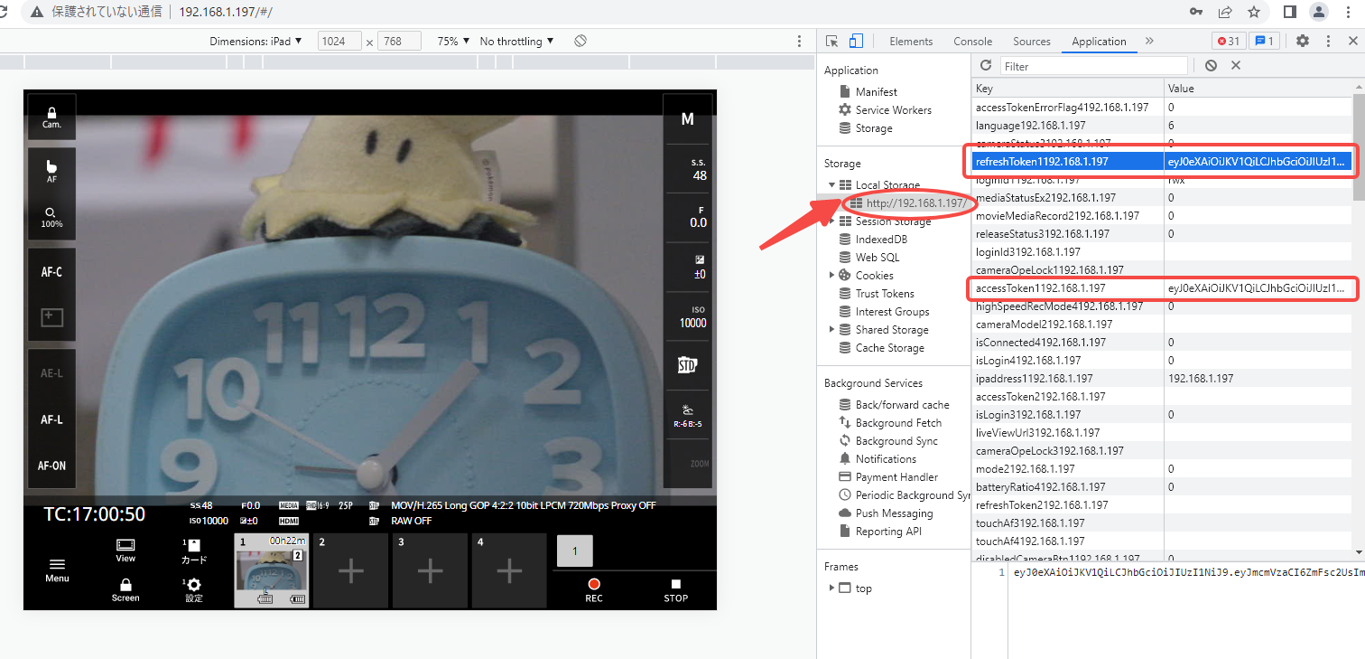Add a camera in slot 2
1365x659 pixels.
click(351, 571)
